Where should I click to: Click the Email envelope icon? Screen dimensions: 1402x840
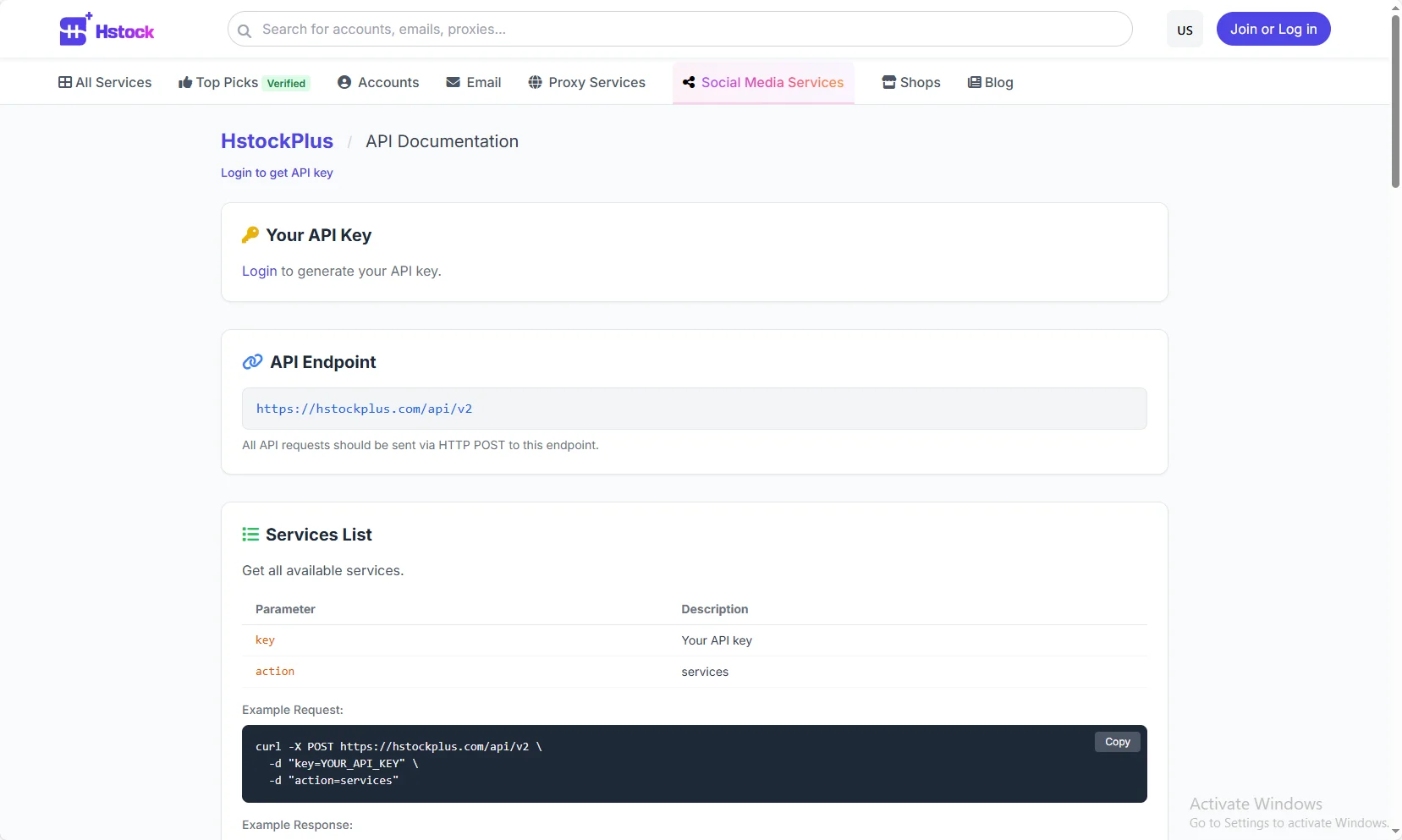click(454, 82)
